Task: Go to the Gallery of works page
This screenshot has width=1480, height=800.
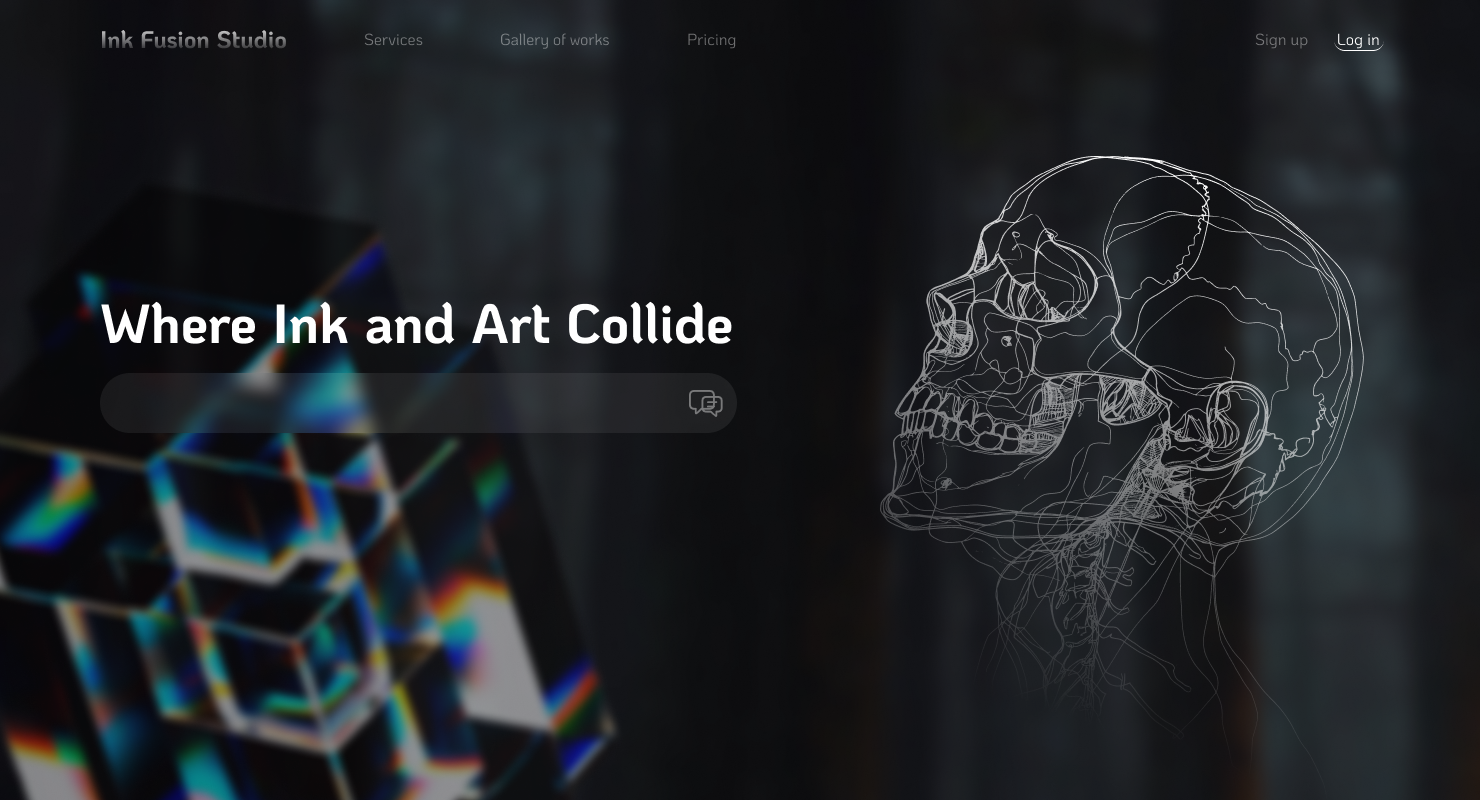Action: point(554,40)
